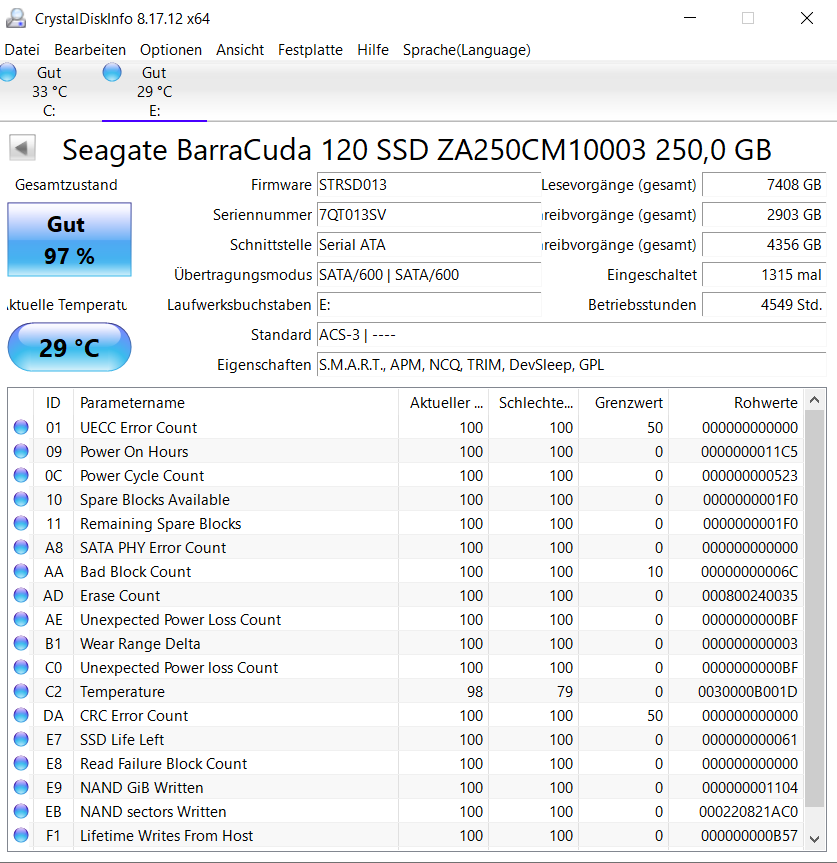
Task: Go to previous disk with left arrow
Action: [23, 148]
